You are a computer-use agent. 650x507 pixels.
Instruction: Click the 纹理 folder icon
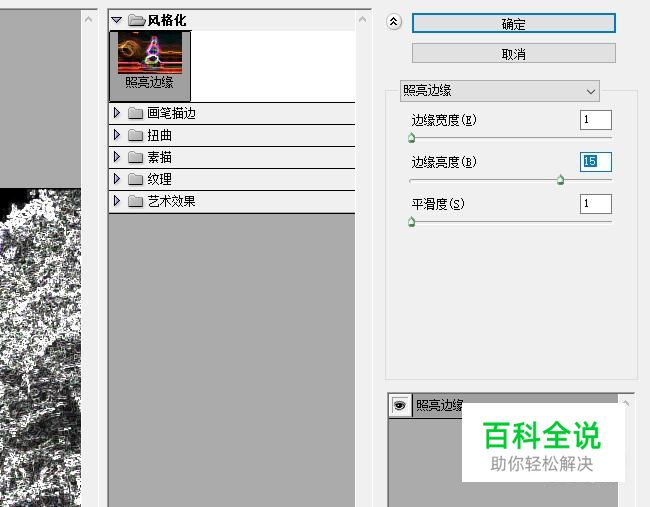pos(135,179)
